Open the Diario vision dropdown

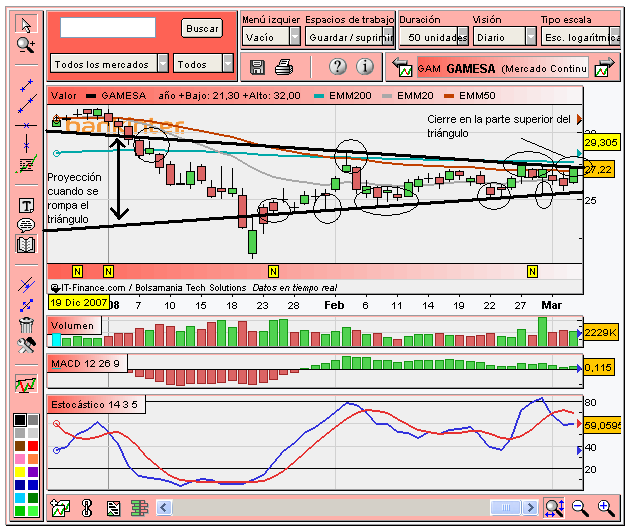(x=505, y=37)
